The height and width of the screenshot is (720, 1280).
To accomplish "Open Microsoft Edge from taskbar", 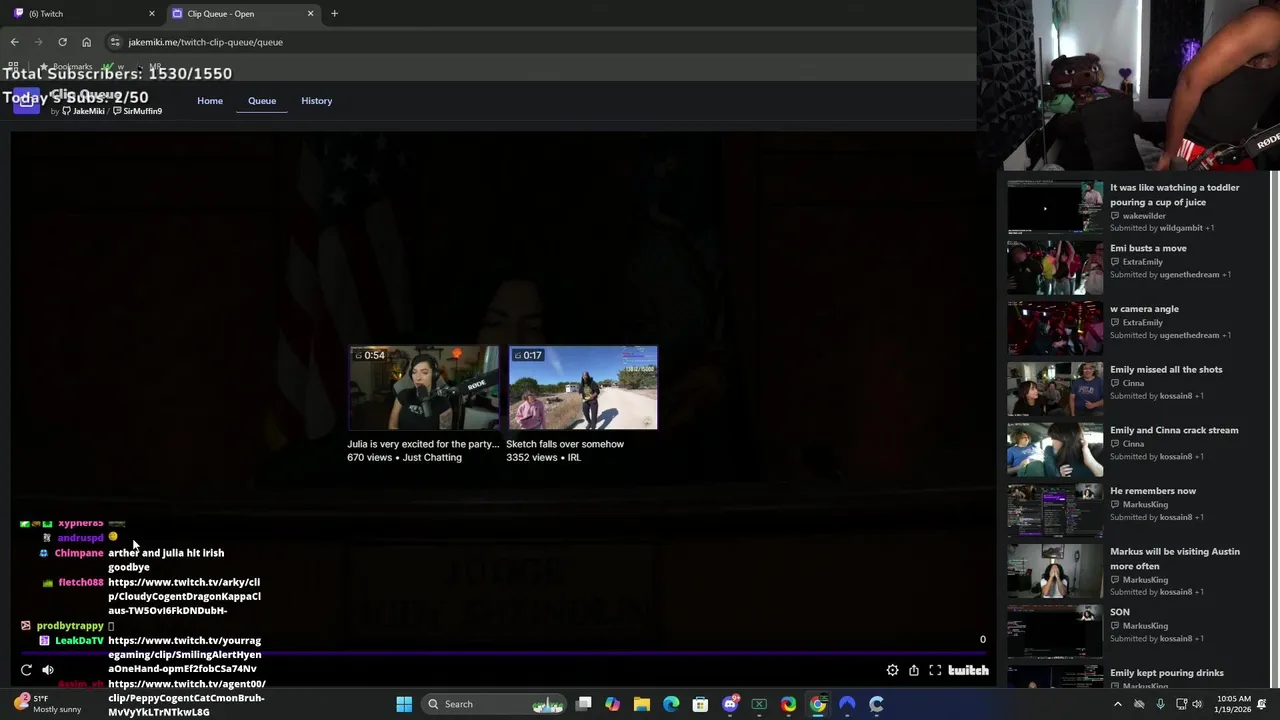I will 671,704.
